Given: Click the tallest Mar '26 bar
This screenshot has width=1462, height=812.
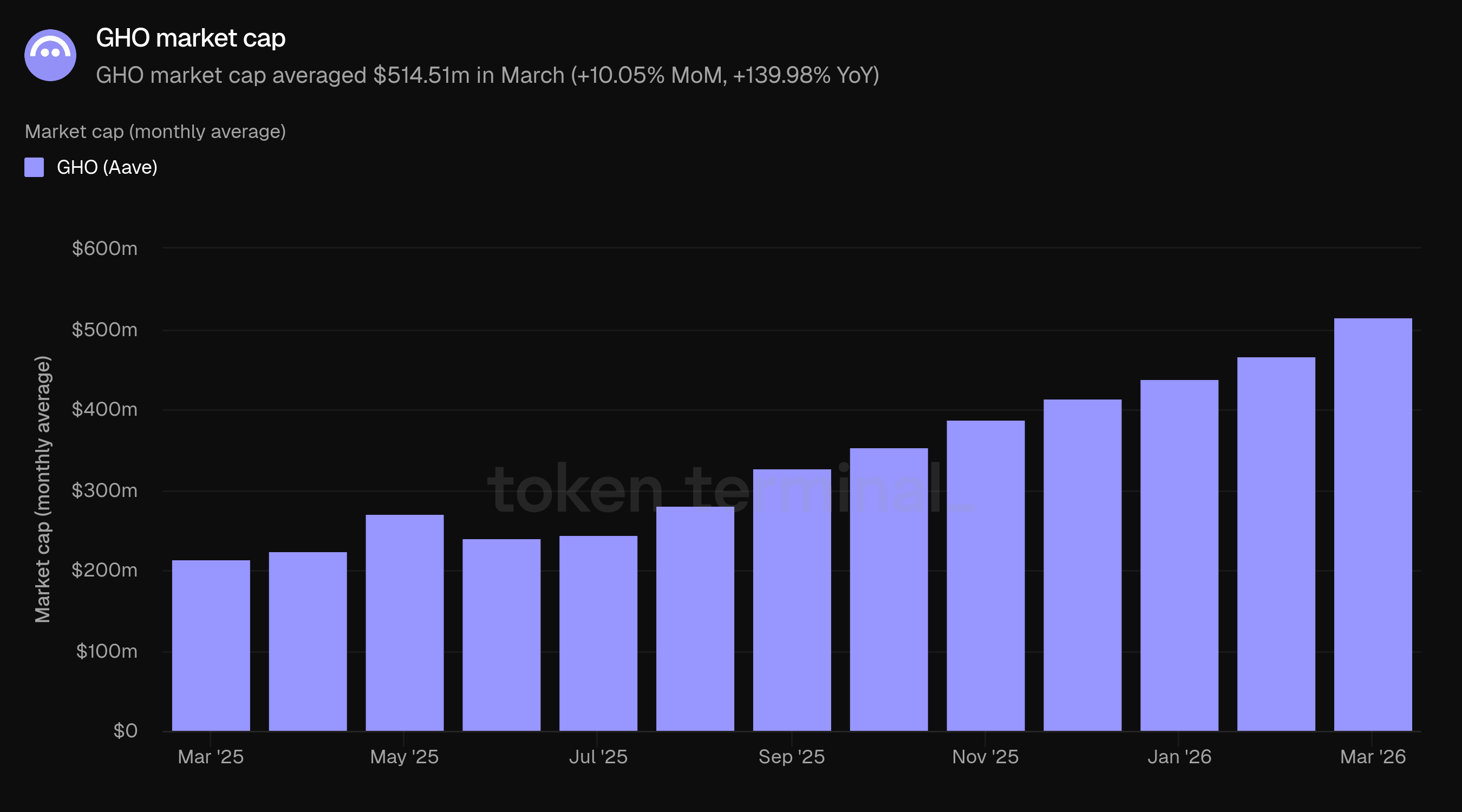Looking at the screenshot, I should coord(1372,525).
